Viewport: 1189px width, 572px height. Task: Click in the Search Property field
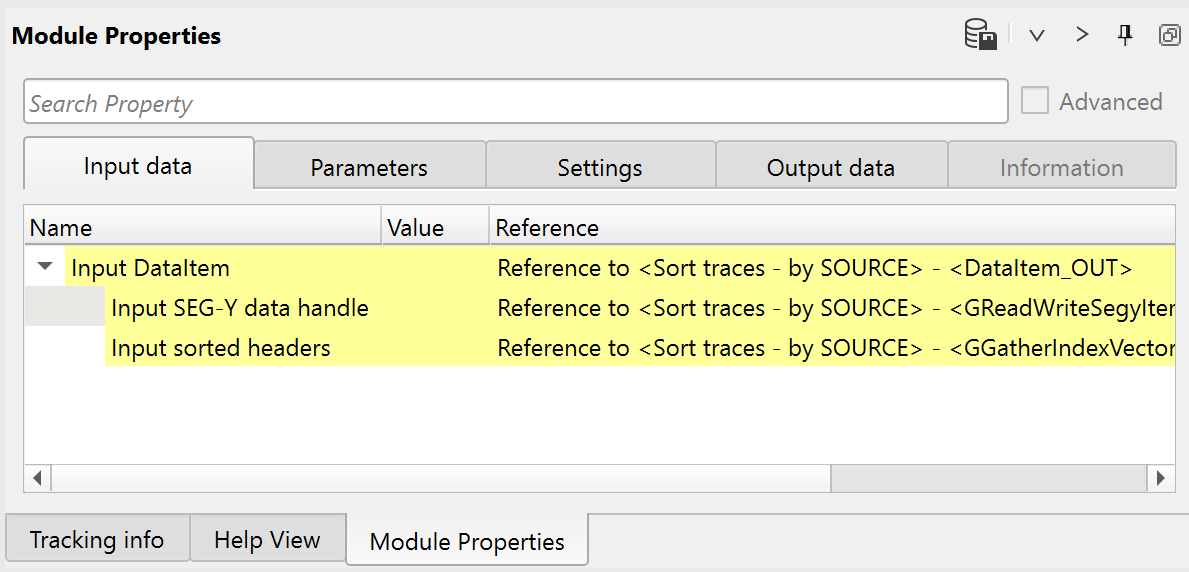(x=515, y=102)
